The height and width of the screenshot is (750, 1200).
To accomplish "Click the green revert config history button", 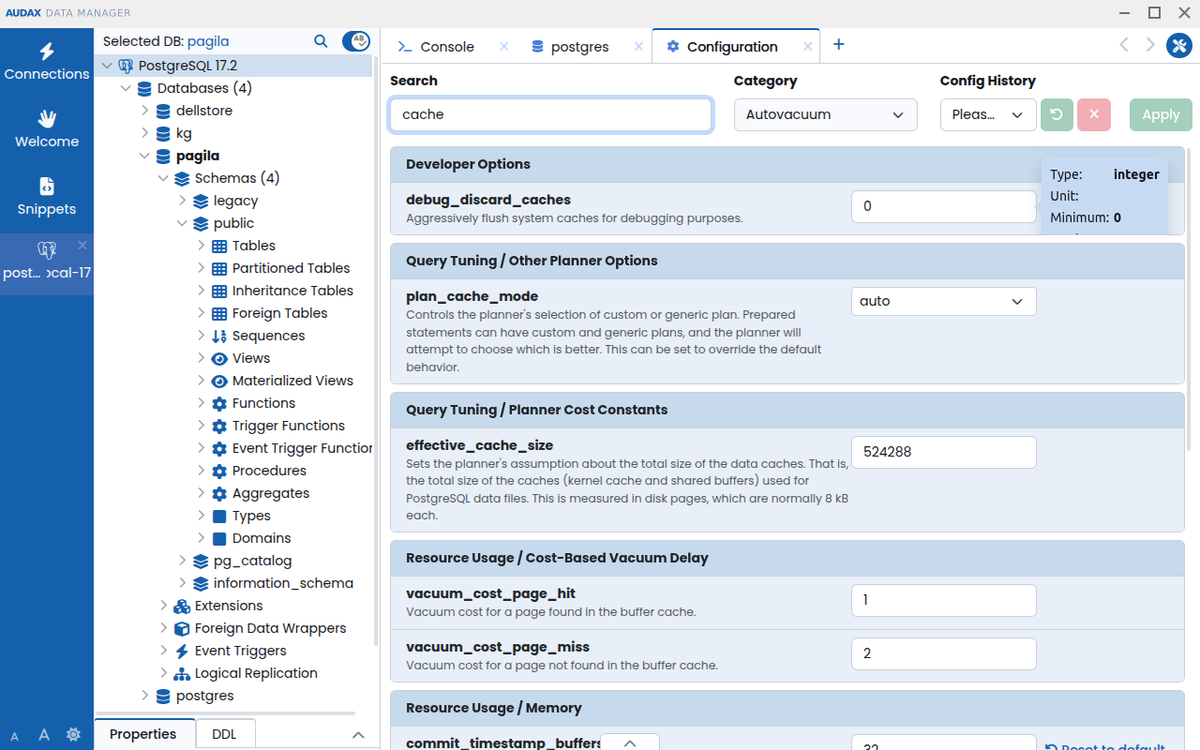I will pos(1056,115).
